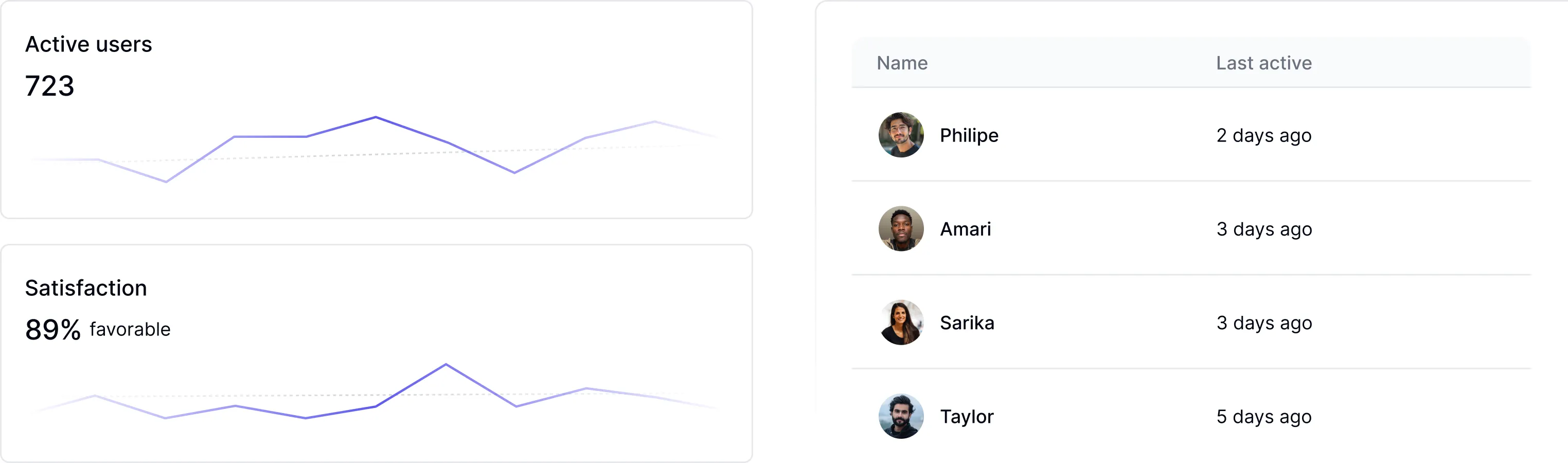
Task: Sort the table by Name column
Action: pos(903,63)
